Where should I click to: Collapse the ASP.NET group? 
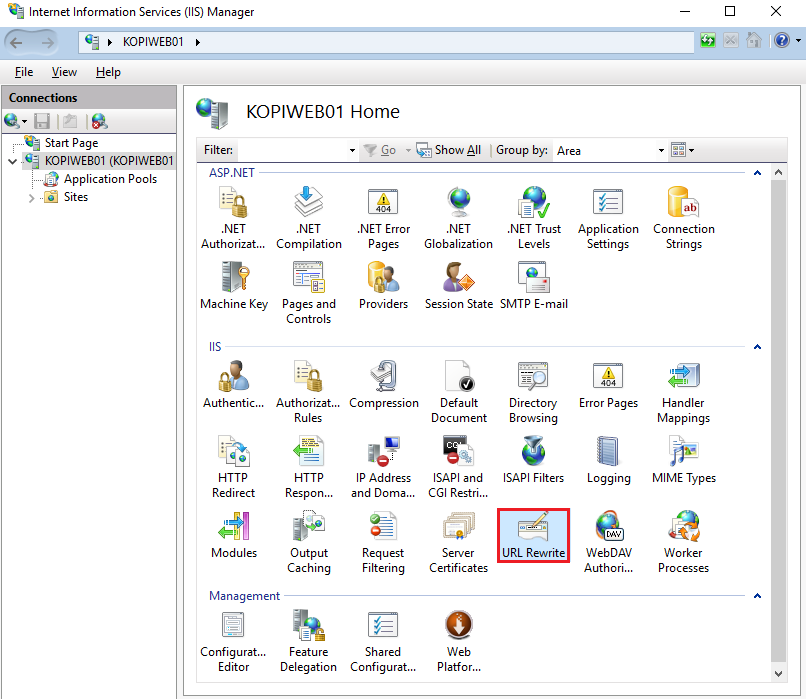point(757,173)
